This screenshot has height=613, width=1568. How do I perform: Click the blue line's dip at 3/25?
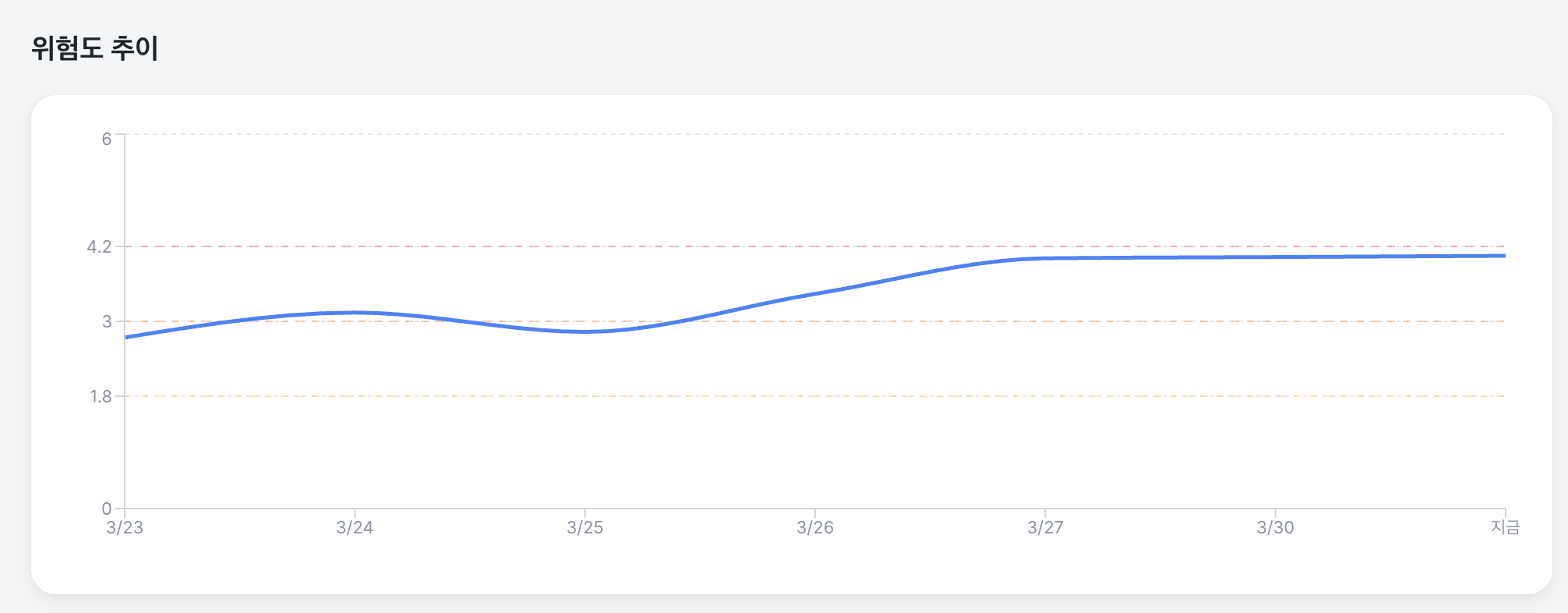point(584,331)
